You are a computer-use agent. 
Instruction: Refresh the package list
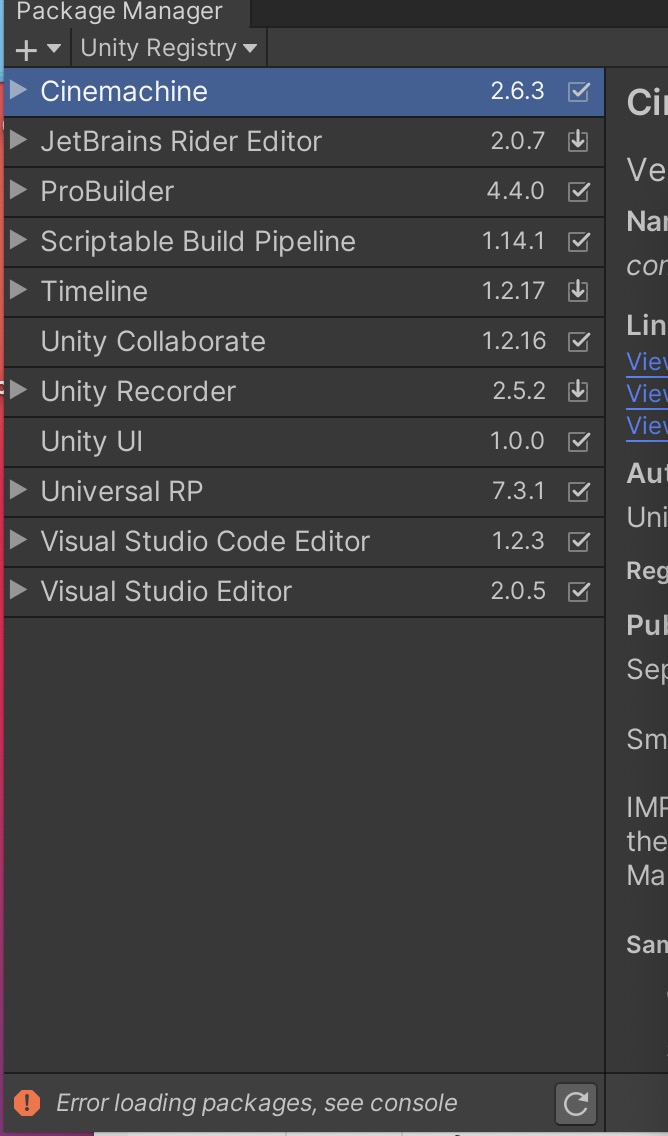pos(575,1103)
